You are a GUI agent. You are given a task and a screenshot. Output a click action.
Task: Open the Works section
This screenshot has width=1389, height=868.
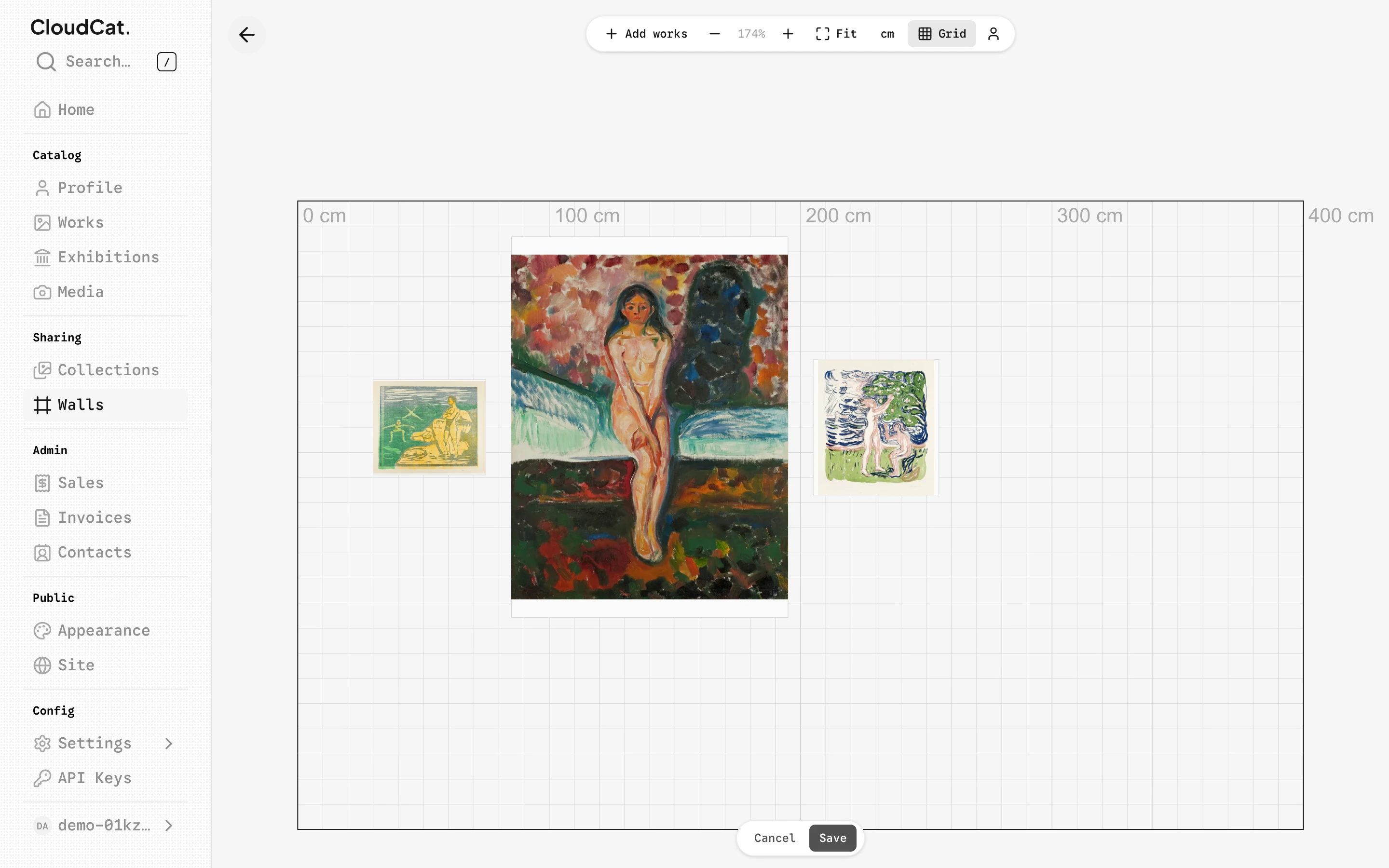pyautogui.click(x=106, y=223)
